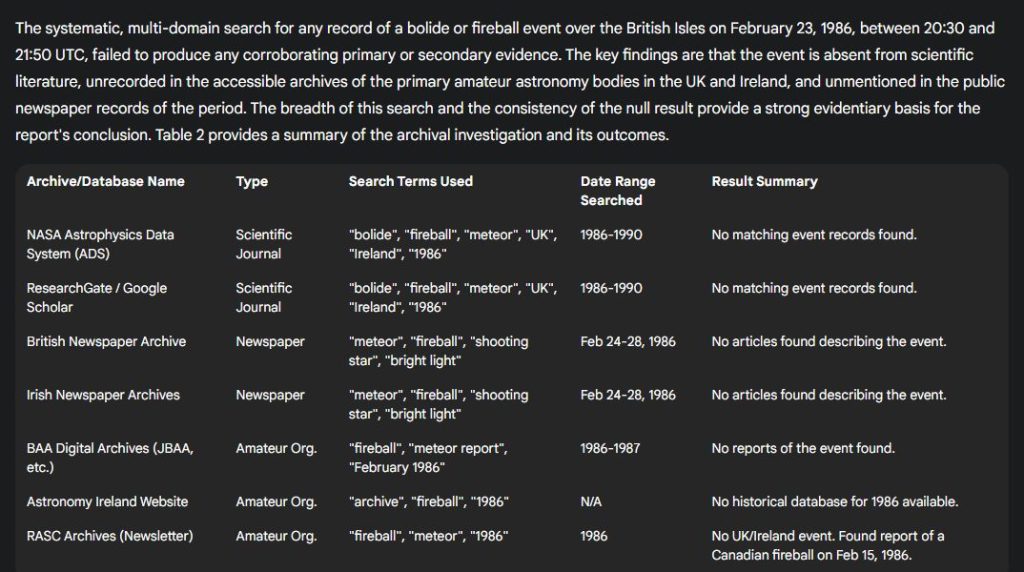Click the N/A date range cell

(590, 501)
